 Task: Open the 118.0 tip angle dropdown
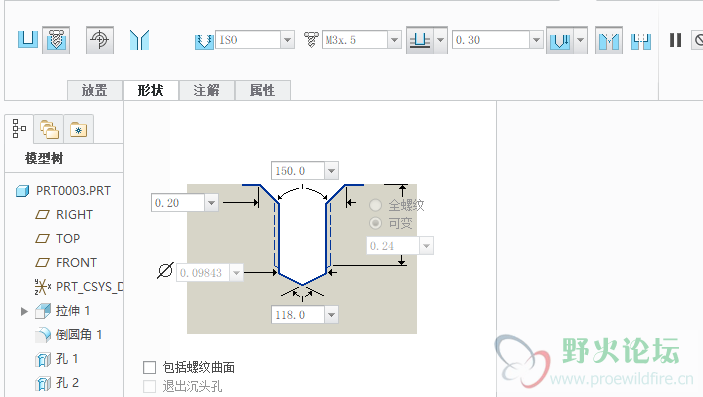(x=331, y=315)
